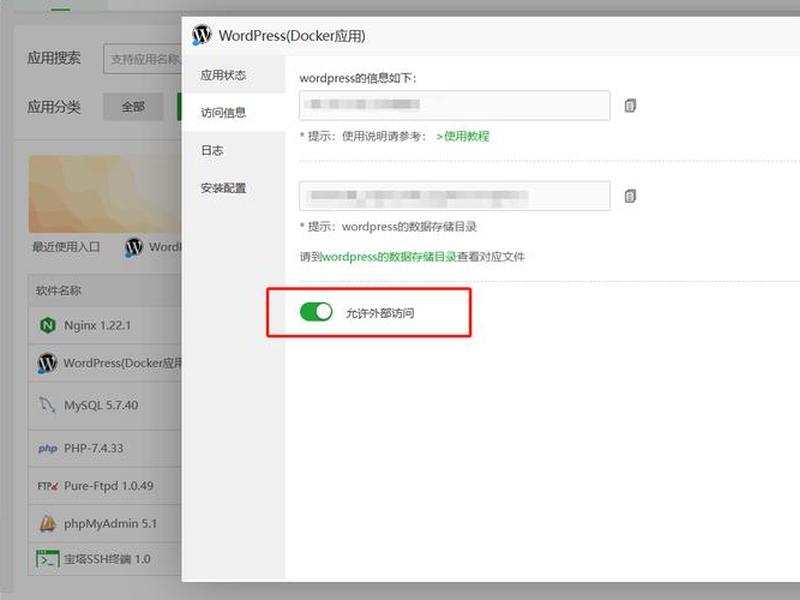
Task: Click the Nginx 1.22.1 icon
Action: pos(47,325)
